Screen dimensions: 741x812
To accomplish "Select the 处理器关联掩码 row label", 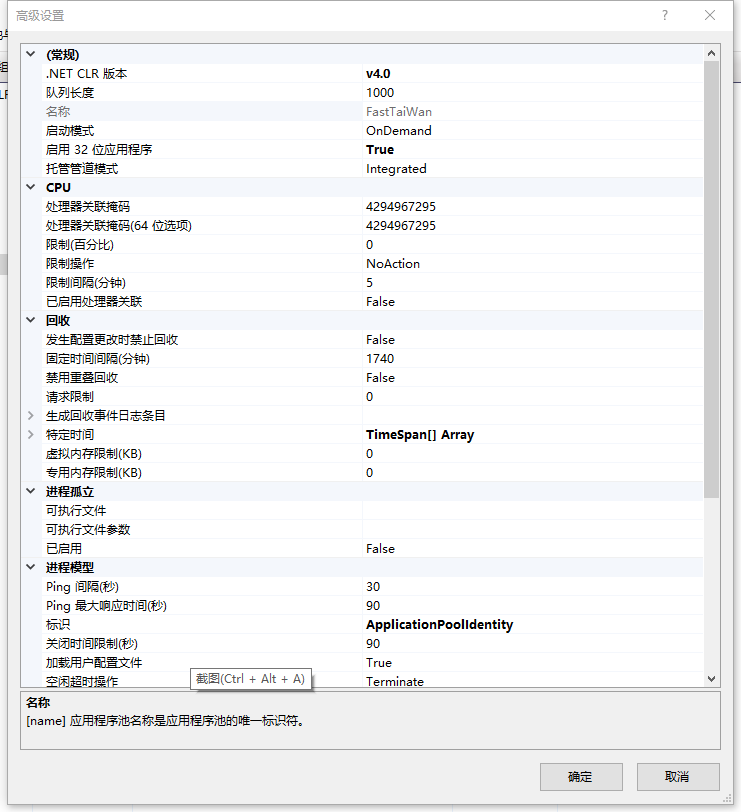I will coord(88,207).
